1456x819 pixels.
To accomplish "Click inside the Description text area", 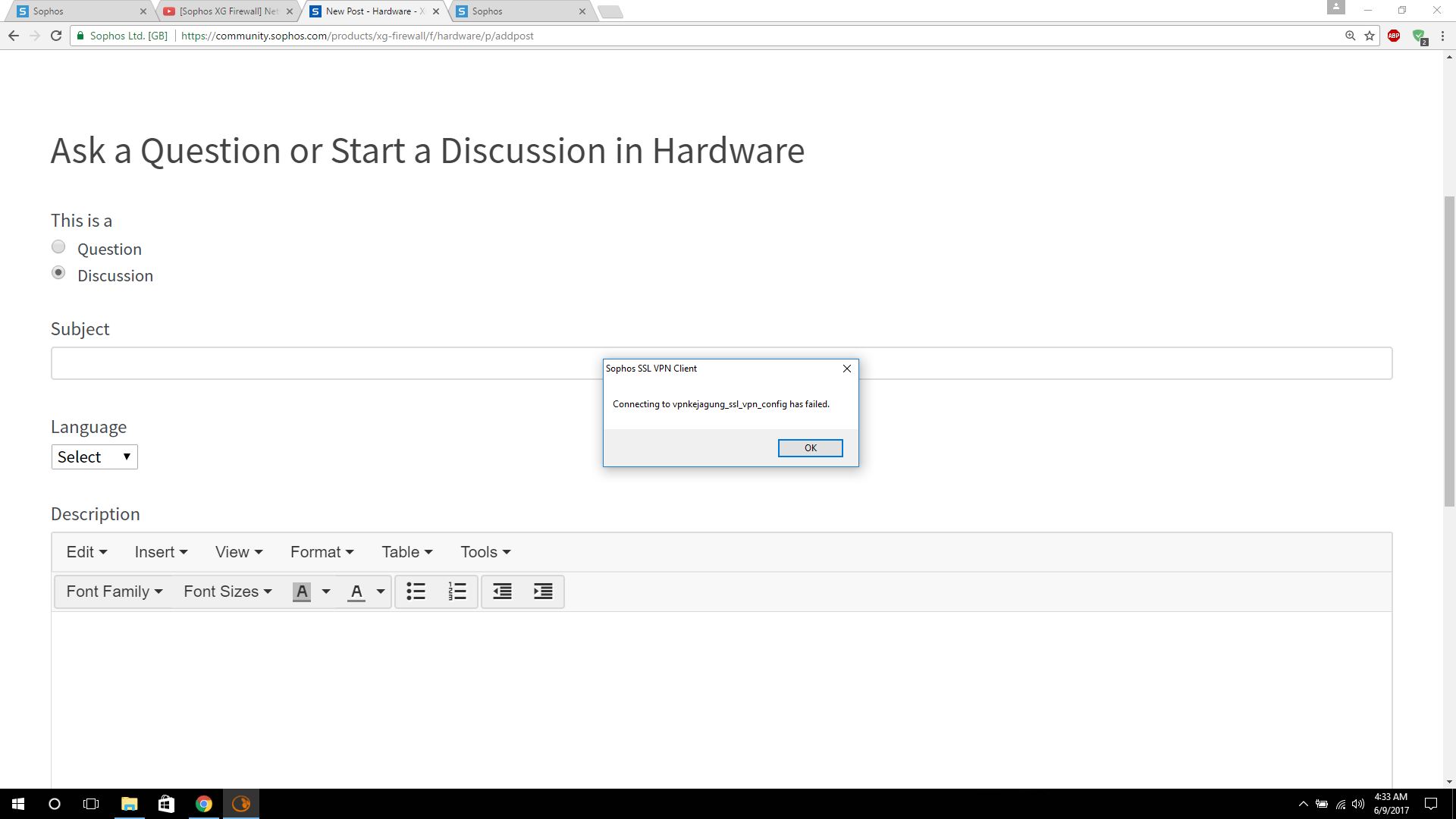I will tap(721, 699).
